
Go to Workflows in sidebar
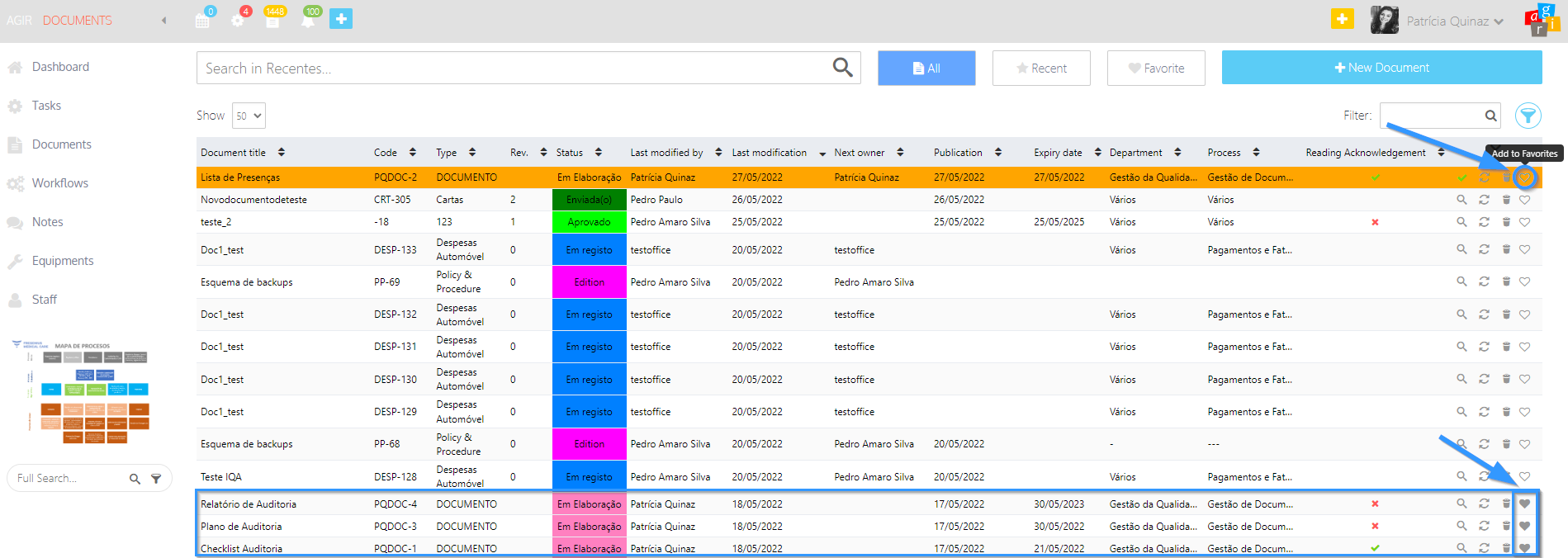coord(59,183)
